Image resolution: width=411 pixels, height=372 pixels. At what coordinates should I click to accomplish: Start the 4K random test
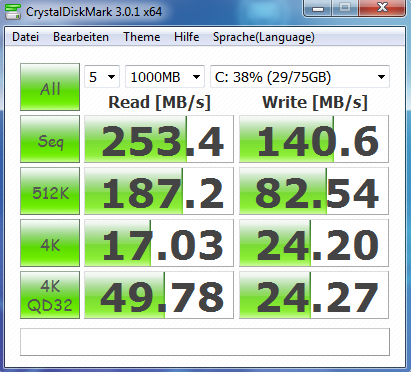(x=50, y=243)
